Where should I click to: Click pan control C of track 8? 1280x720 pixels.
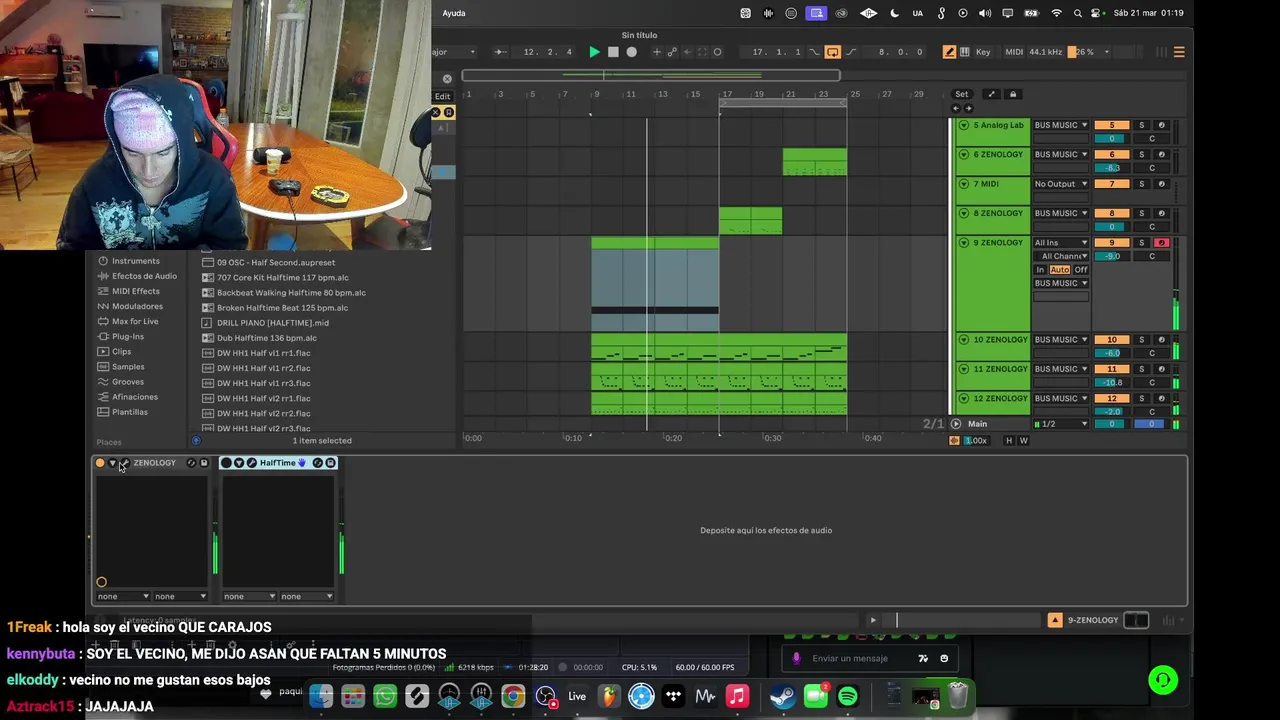[x=1151, y=227]
